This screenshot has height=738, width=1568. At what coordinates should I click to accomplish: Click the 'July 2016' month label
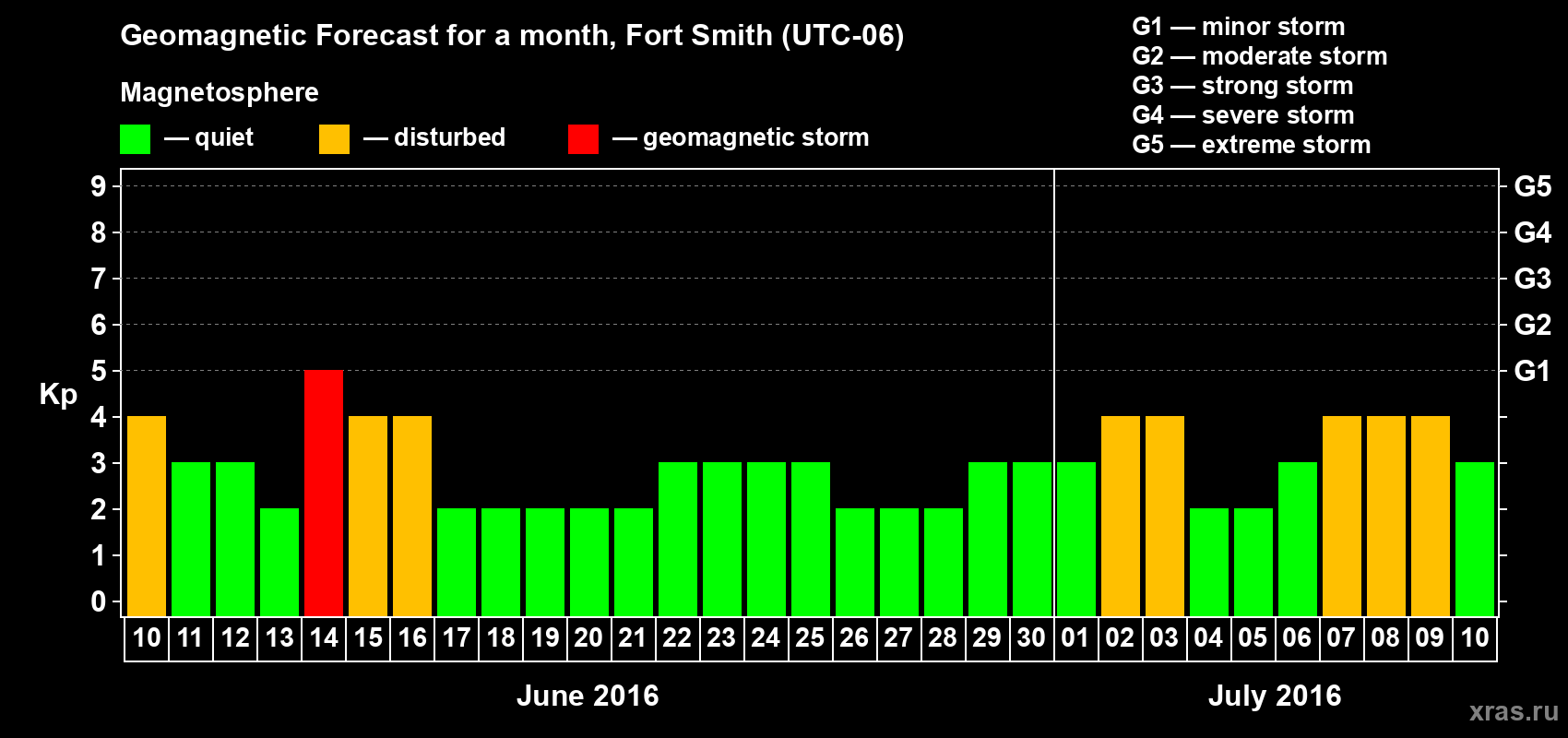point(1275,696)
